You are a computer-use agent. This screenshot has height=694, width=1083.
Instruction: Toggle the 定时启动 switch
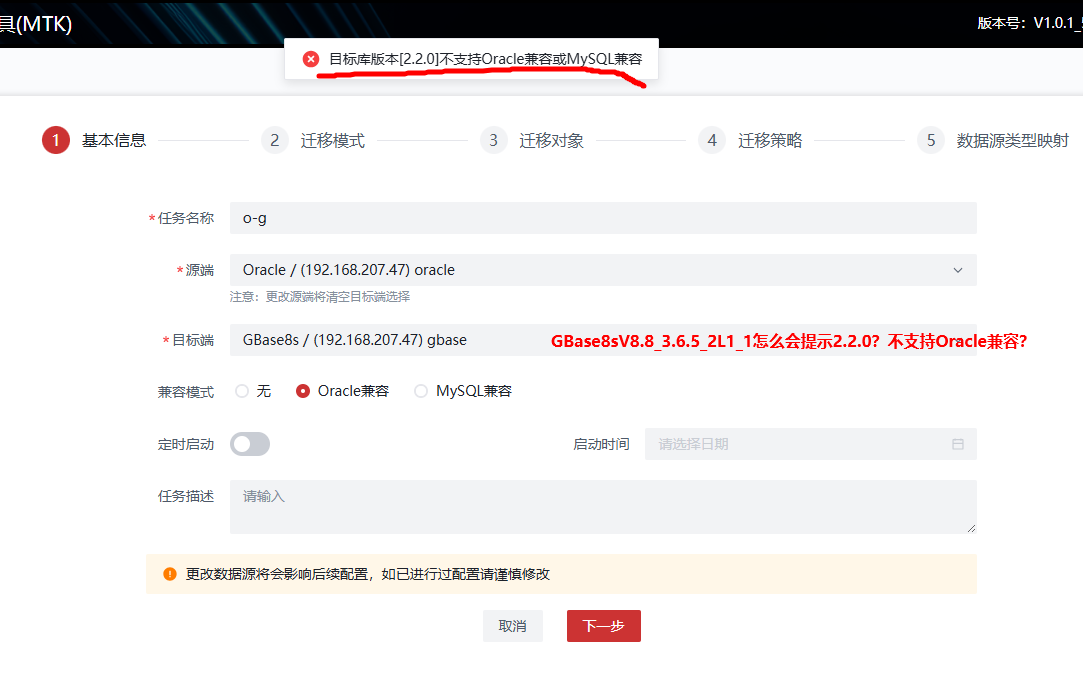(249, 444)
